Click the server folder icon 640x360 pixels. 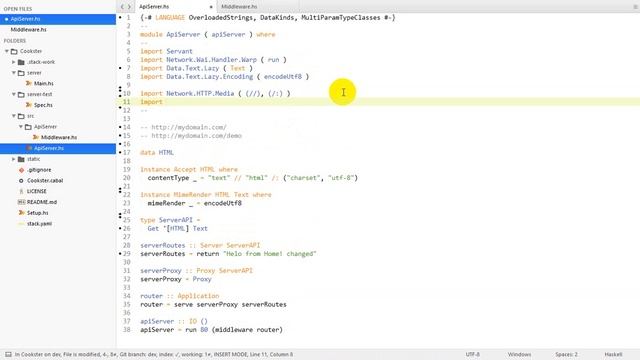[21, 73]
